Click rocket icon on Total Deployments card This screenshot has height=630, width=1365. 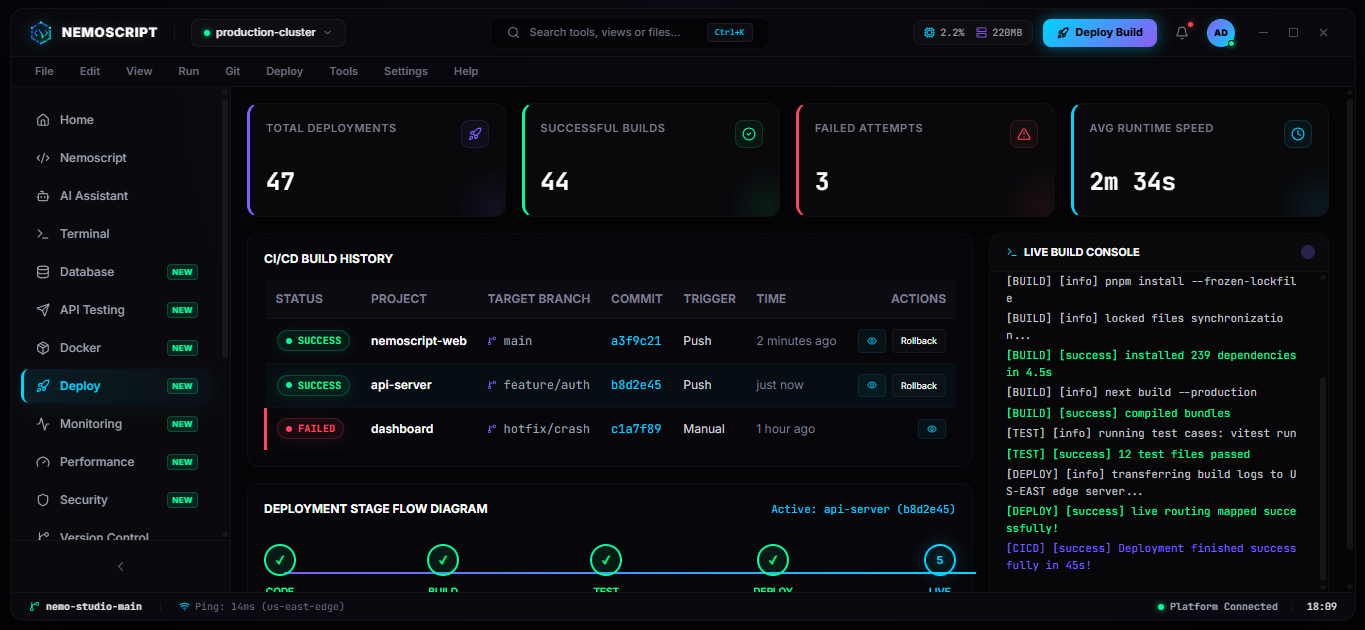click(x=475, y=134)
